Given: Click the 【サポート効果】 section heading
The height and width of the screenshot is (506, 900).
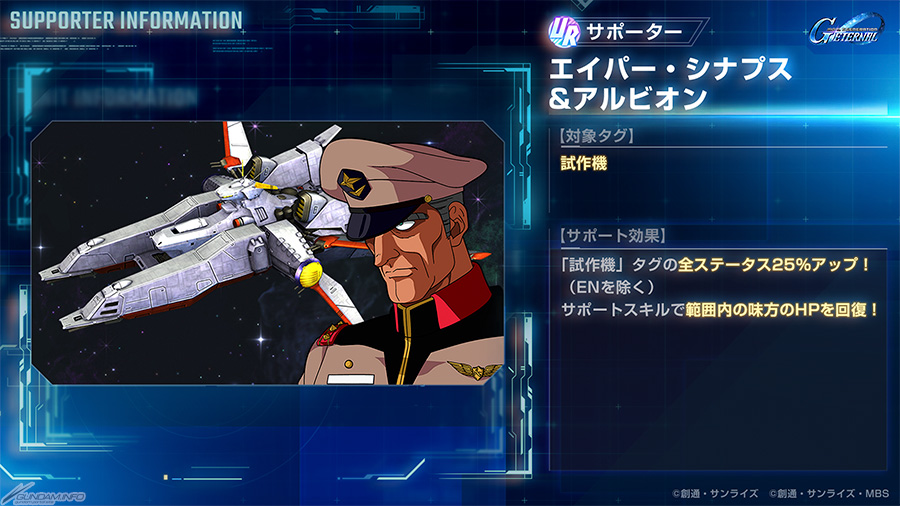Looking at the screenshot, I should pos(612,235).
